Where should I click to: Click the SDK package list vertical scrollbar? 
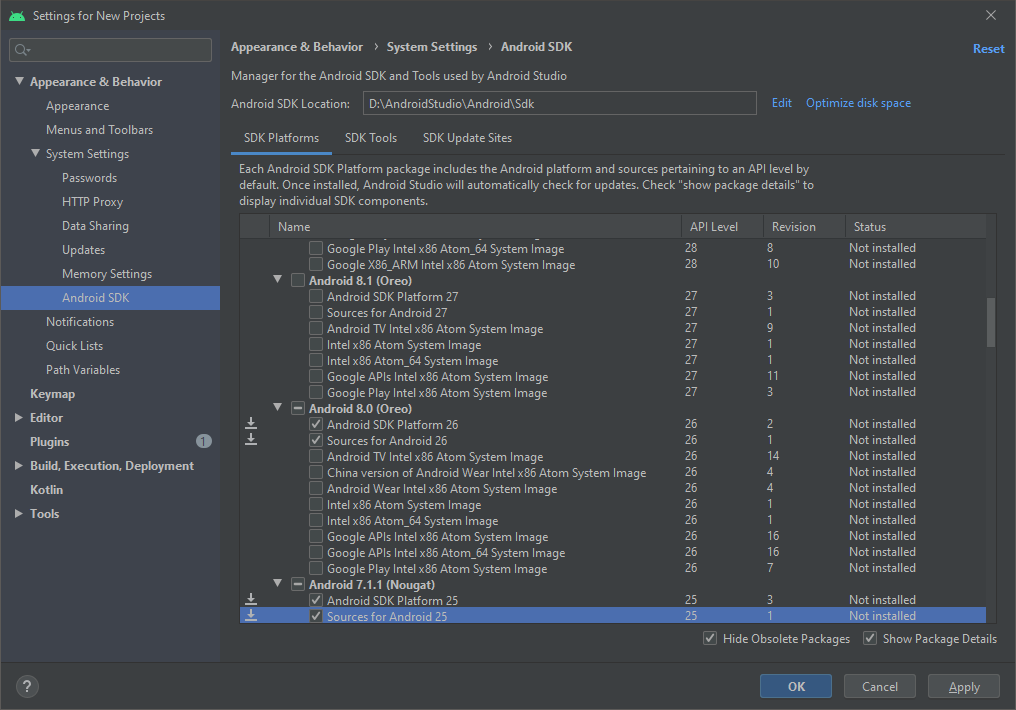[x=990, y=321]
